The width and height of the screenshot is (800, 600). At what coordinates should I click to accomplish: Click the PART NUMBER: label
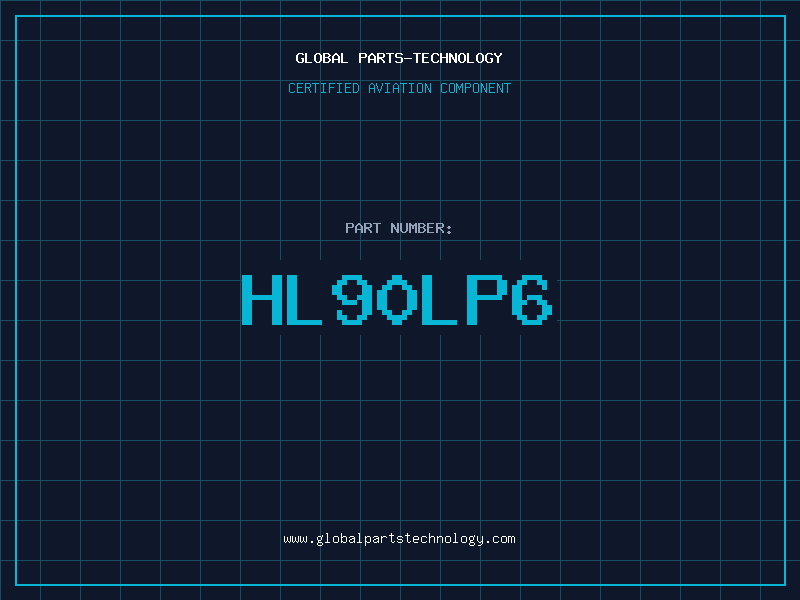coord(399,228)
